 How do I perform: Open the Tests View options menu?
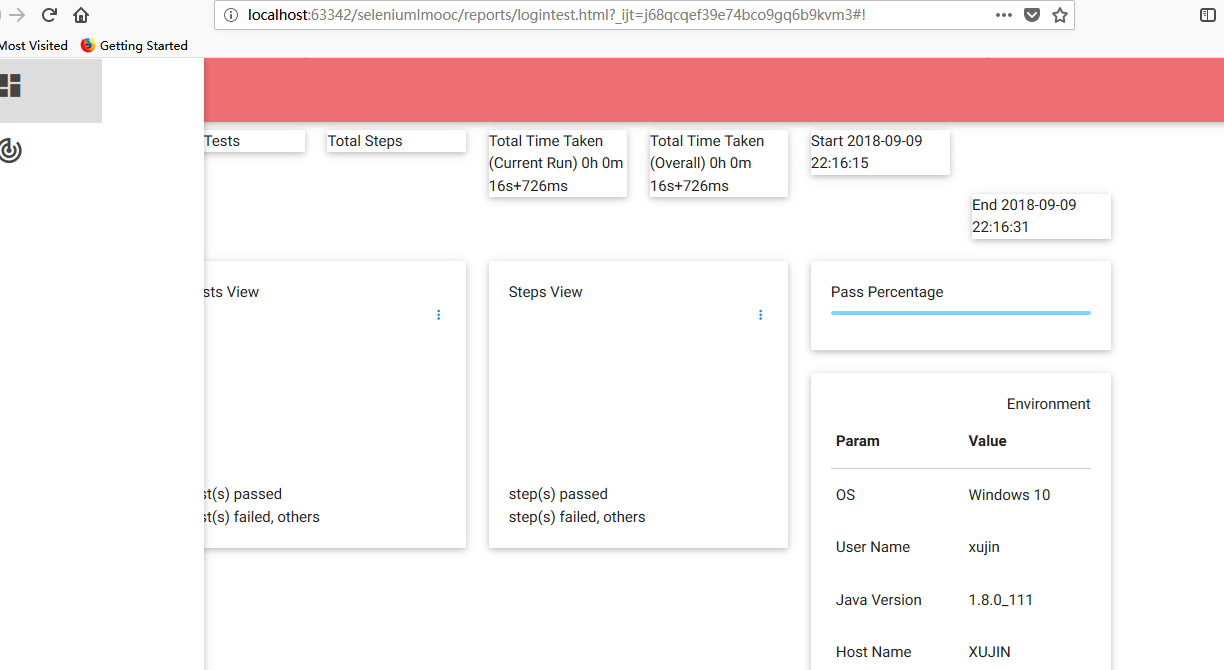tap(438, 315)
